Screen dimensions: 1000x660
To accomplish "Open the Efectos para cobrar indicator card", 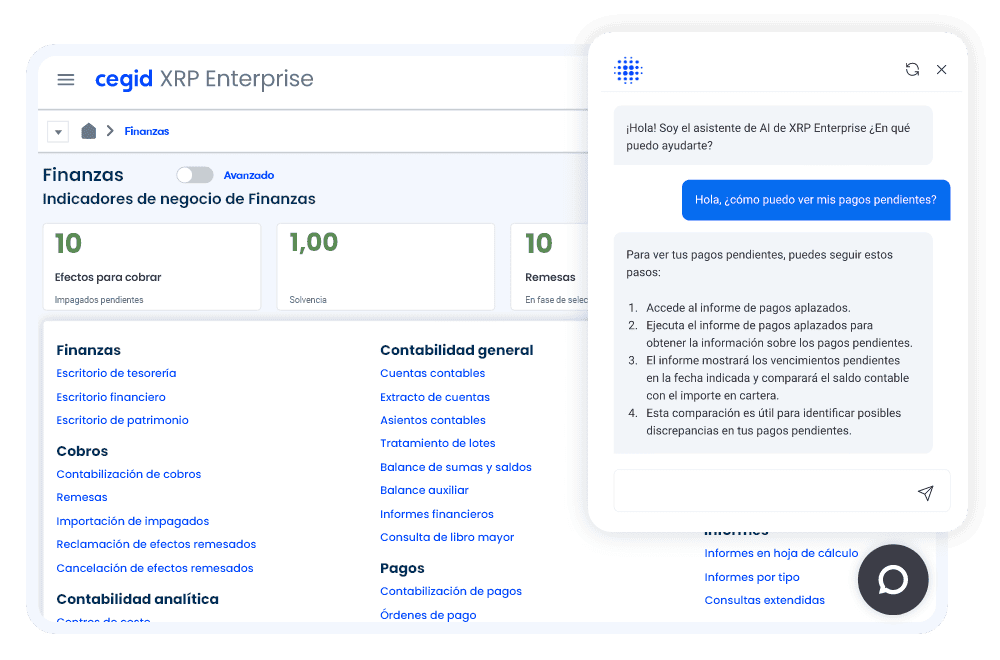I will click(151, 265).
